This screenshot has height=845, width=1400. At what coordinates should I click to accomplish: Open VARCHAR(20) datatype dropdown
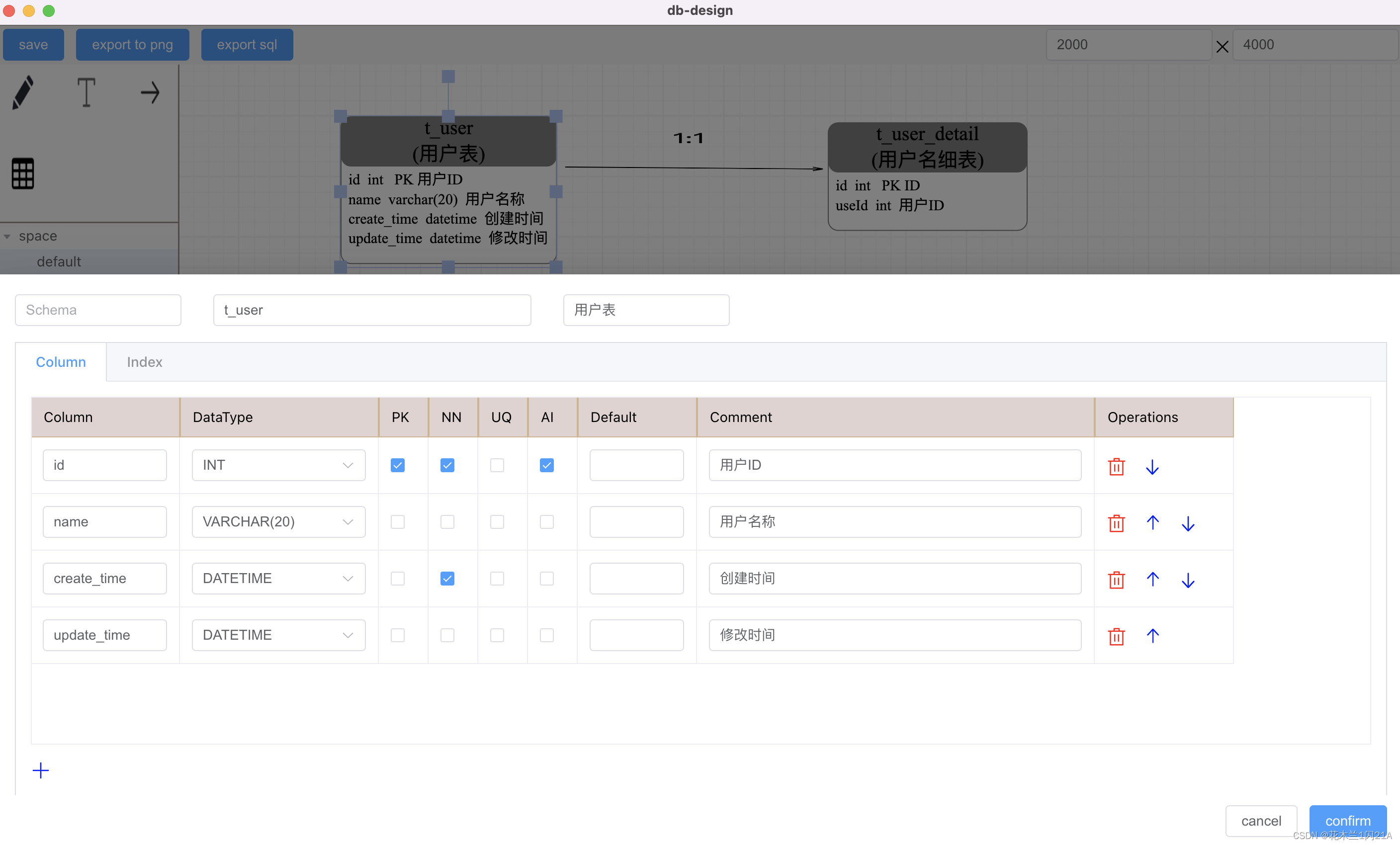[278, 521]
